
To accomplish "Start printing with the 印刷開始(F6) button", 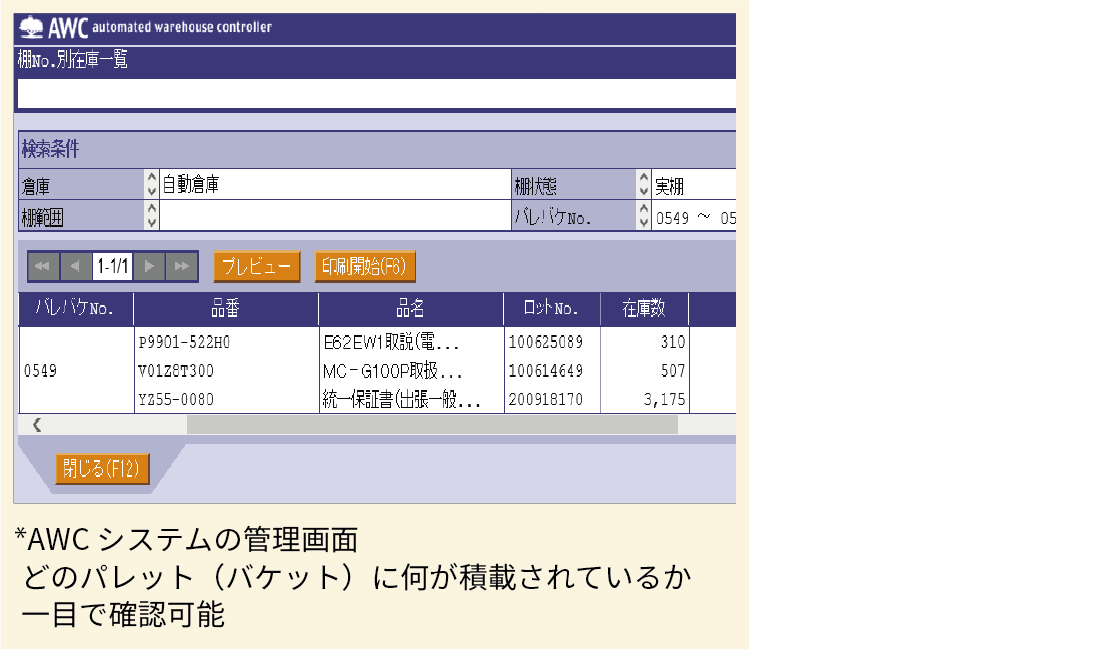I will (x=365, y=266).
